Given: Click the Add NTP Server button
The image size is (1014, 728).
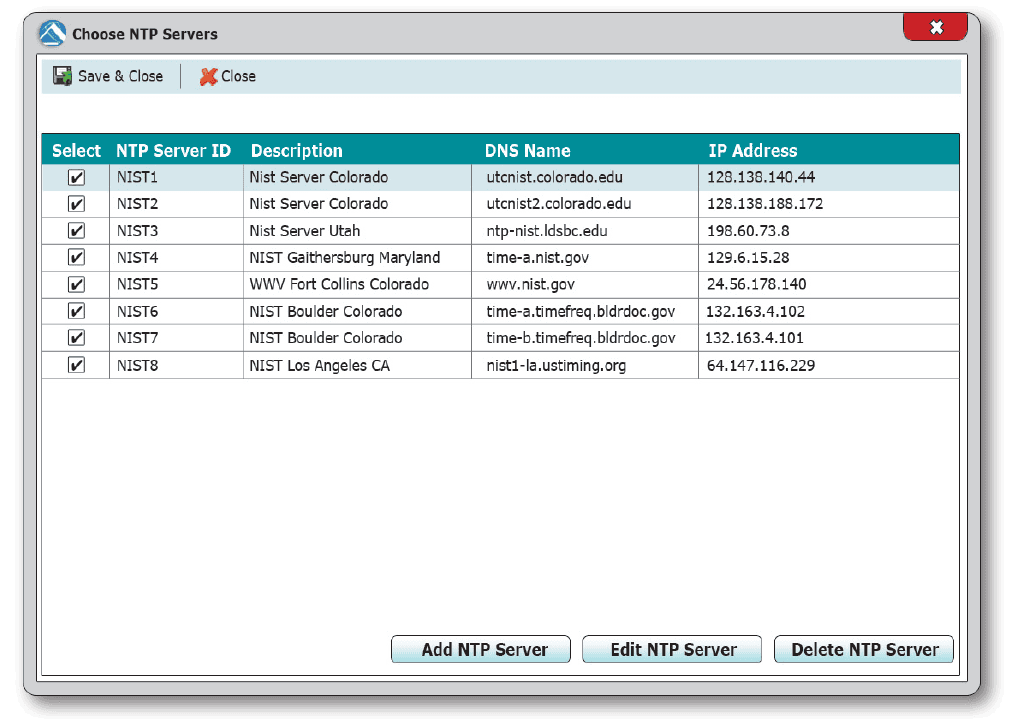Looking at the screenshot, I should (x=480, y=649).
